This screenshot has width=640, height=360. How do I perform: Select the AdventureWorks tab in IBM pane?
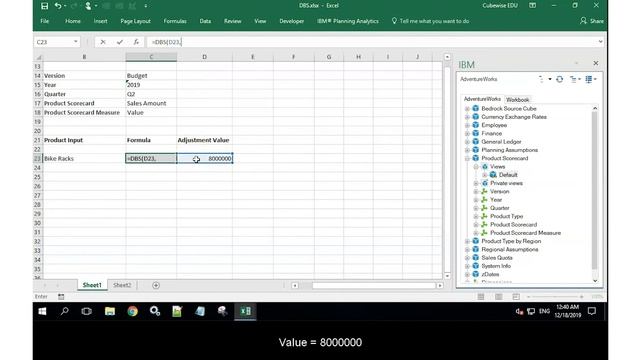482,99
